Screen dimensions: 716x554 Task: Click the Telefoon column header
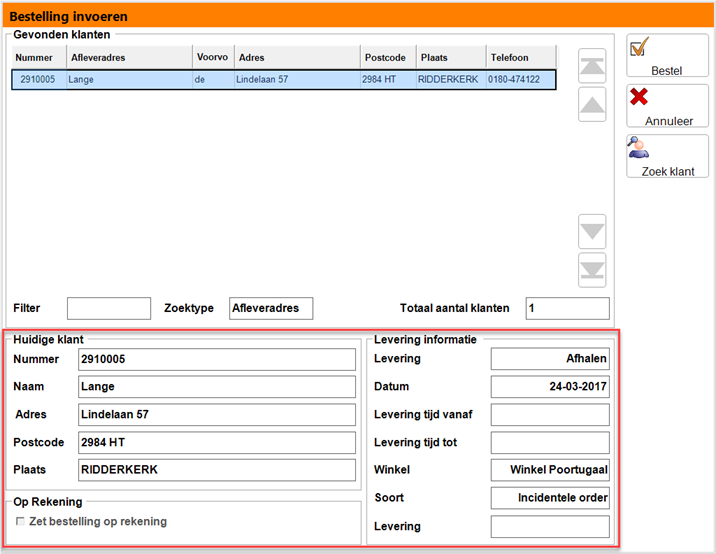[x=521, y=58]
